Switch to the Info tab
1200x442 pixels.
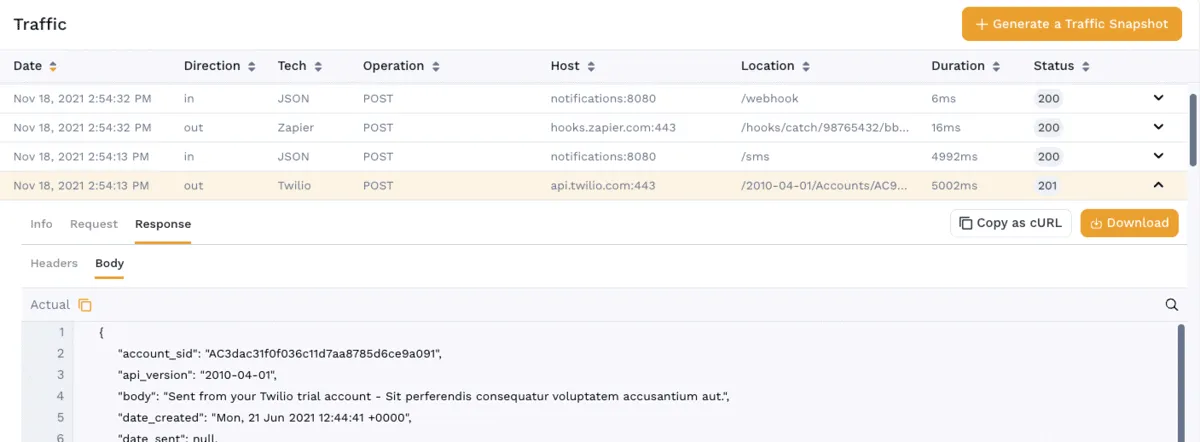click(41, 224)
